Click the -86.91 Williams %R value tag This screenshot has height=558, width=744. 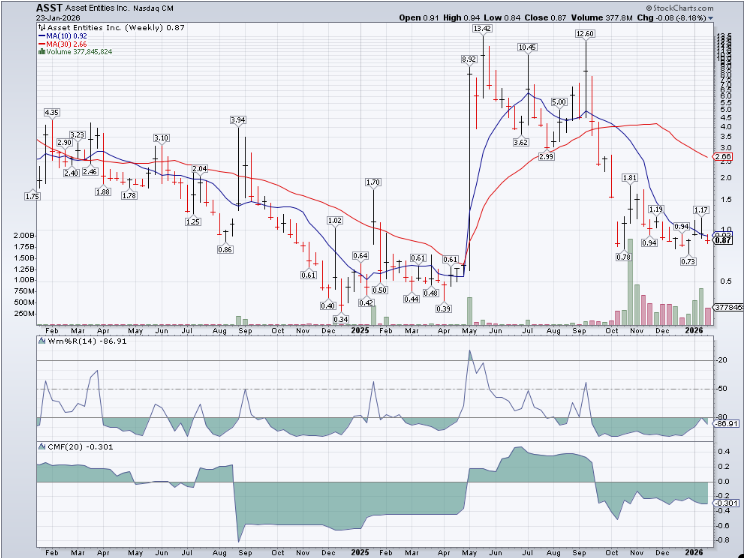click(x=726, y=424)
